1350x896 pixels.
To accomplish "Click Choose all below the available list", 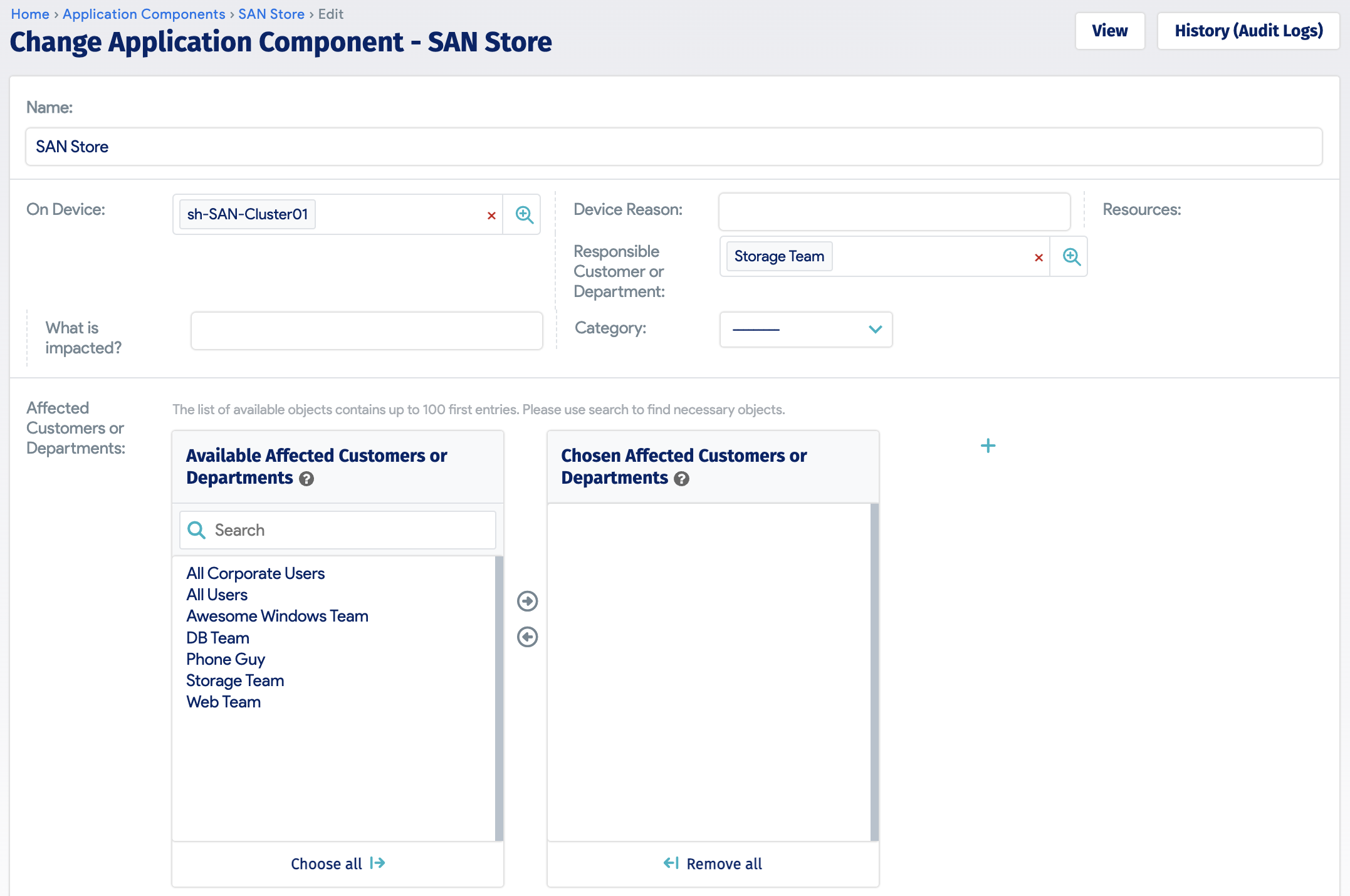I will (337, 863).
